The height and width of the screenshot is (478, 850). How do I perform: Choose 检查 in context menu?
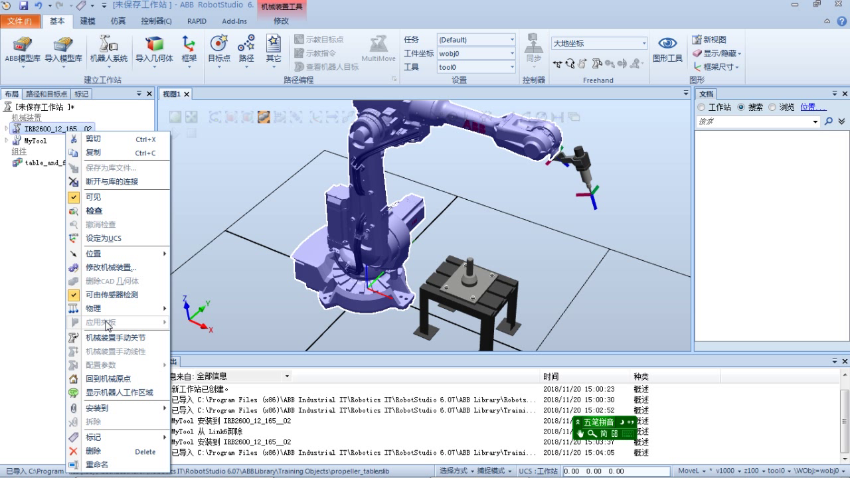click(x=118, y=211)
